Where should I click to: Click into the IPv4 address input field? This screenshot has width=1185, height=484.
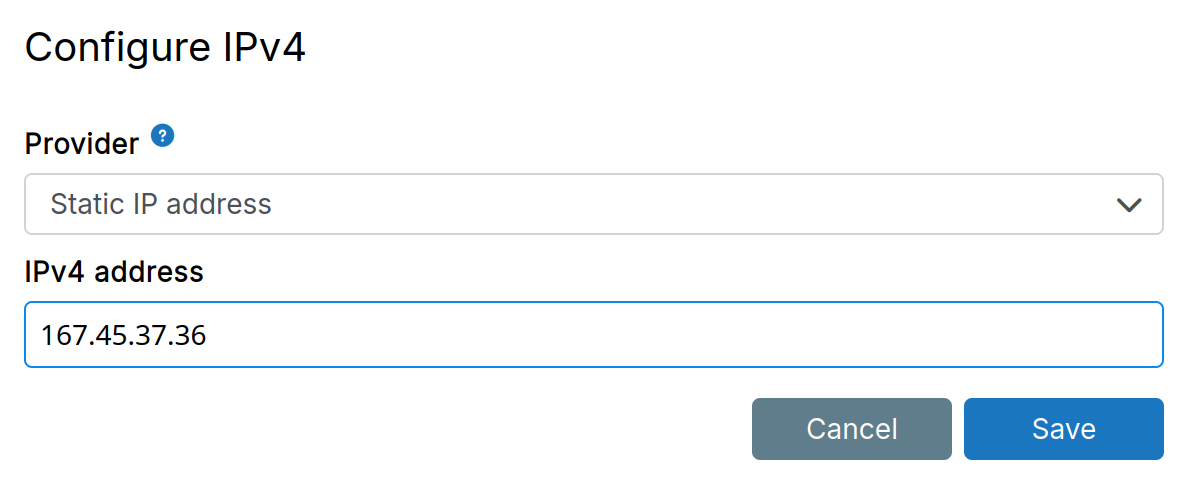tap(593, 335)
